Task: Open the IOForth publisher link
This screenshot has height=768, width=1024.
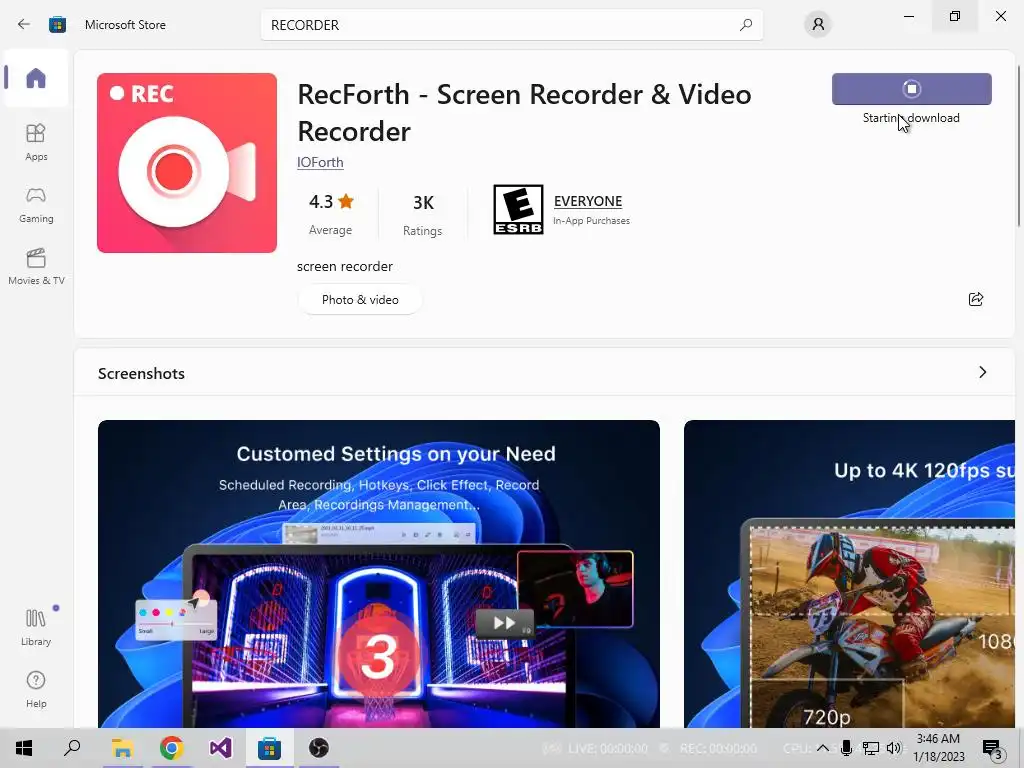Action: point(320,162)
